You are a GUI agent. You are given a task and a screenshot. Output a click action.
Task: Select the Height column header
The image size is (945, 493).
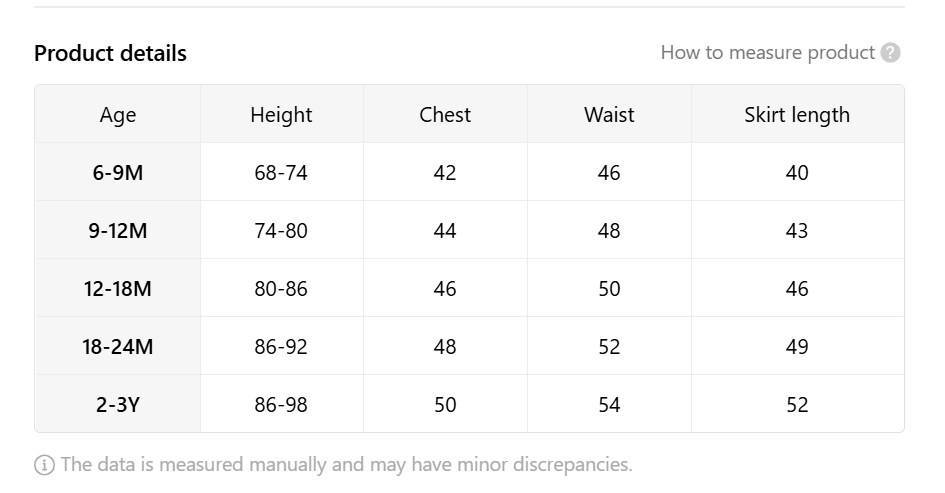tap(281, 115)
